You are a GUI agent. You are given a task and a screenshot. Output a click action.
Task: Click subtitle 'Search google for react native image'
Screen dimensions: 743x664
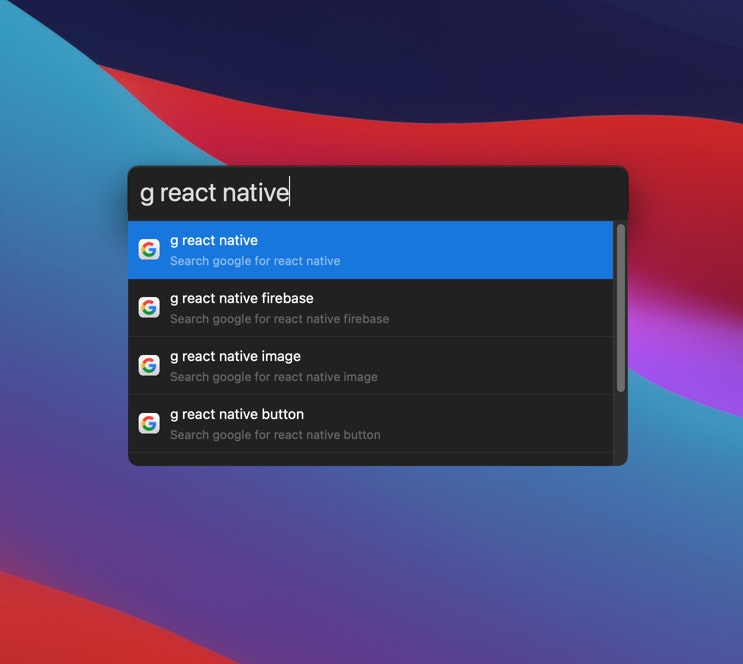[x=274, y=377]
